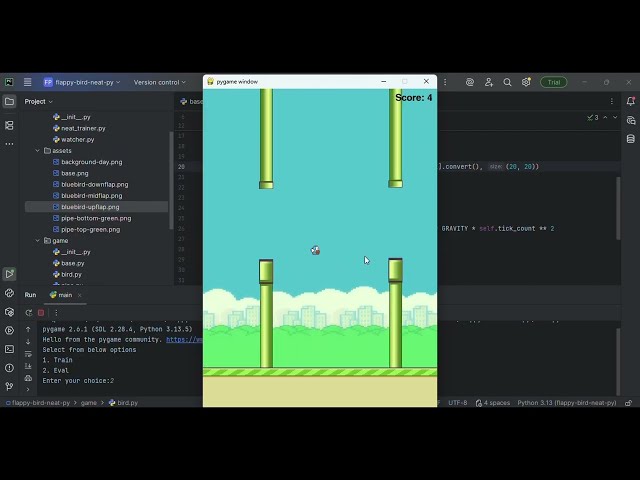Image resolution: width=640 pixels, height=480 pixels.
Task: Open the UTF-8 encoding selector
Action: pyautogui.click(x=458, y=403)
